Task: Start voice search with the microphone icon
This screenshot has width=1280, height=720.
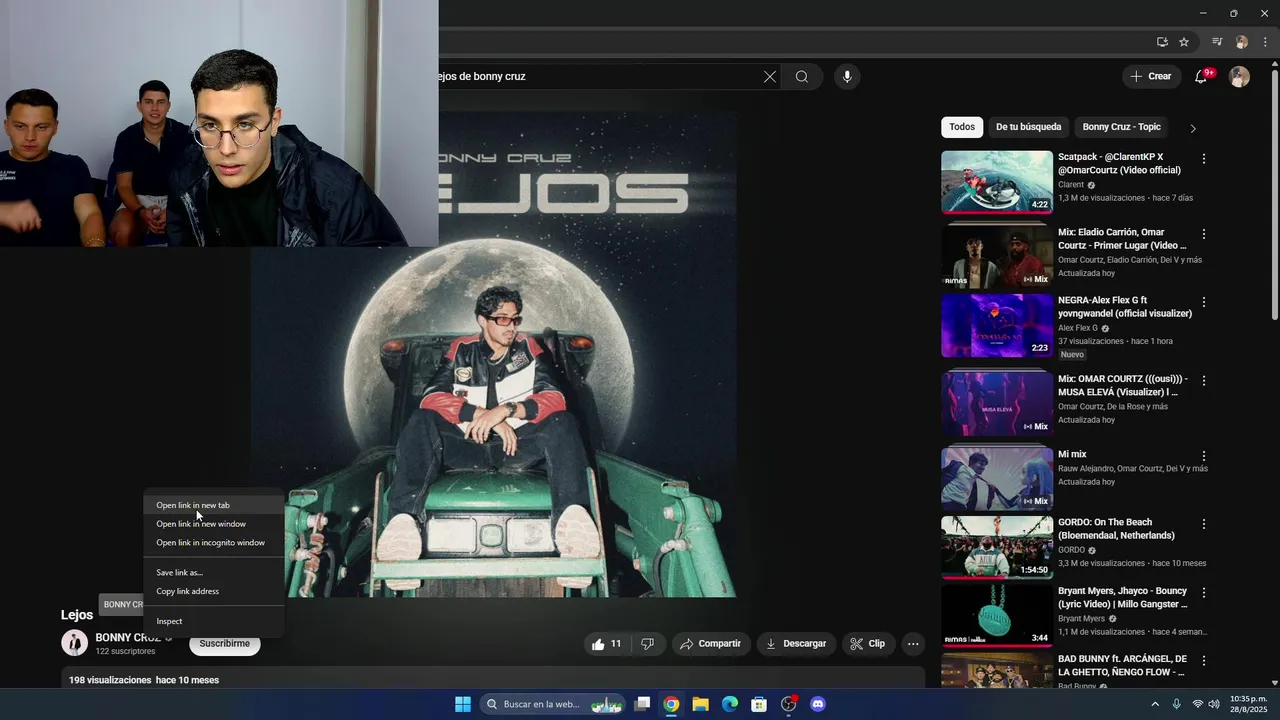Action: tap(847, 77)
